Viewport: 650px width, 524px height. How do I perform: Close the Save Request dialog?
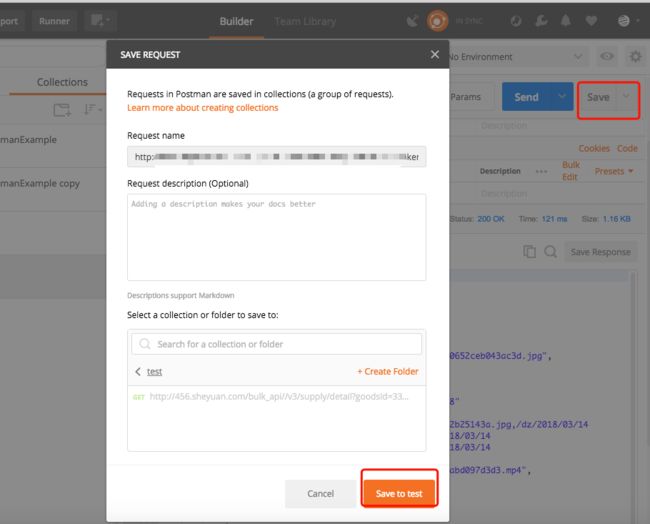(x=434, y=54)
